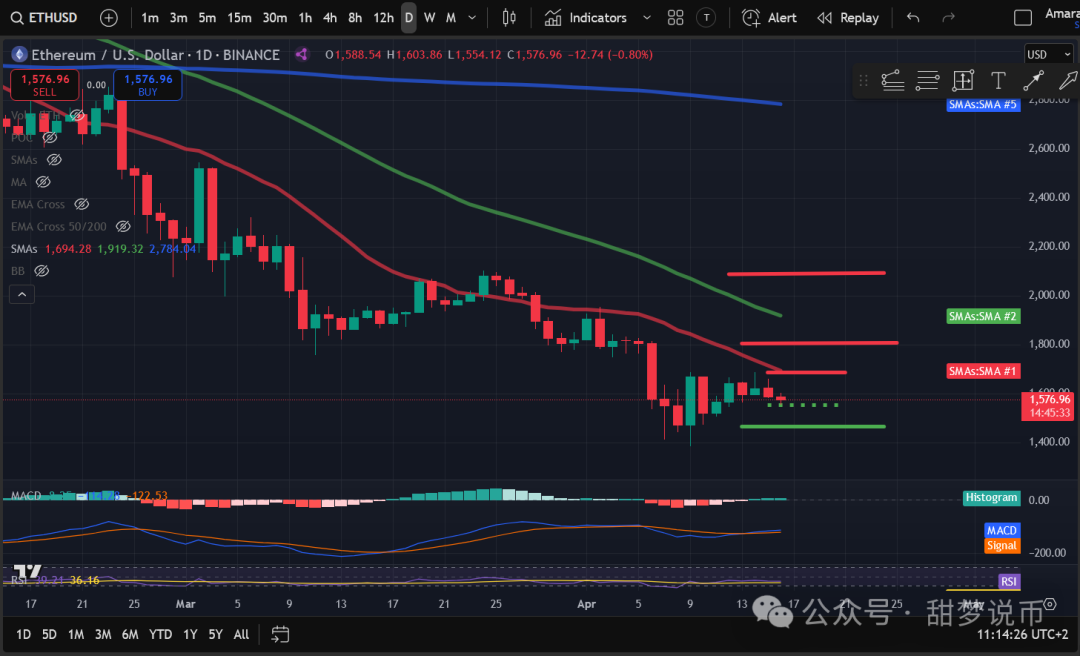Switch to the 4h timeframe
Image resolution: width=1080 pixels, height=656 pixels.
click(330, 18)
